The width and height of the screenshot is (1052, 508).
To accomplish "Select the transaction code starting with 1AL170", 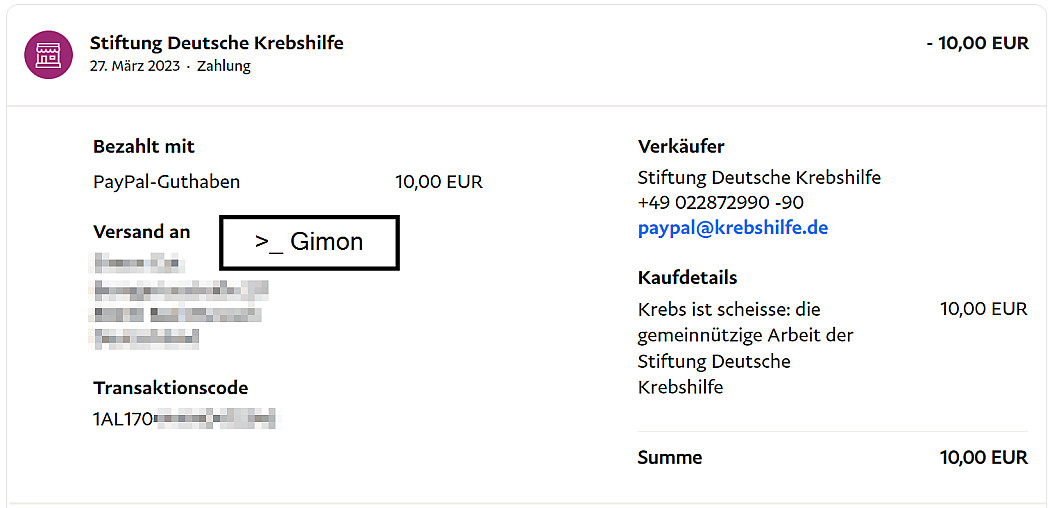I will click(183, 419).
